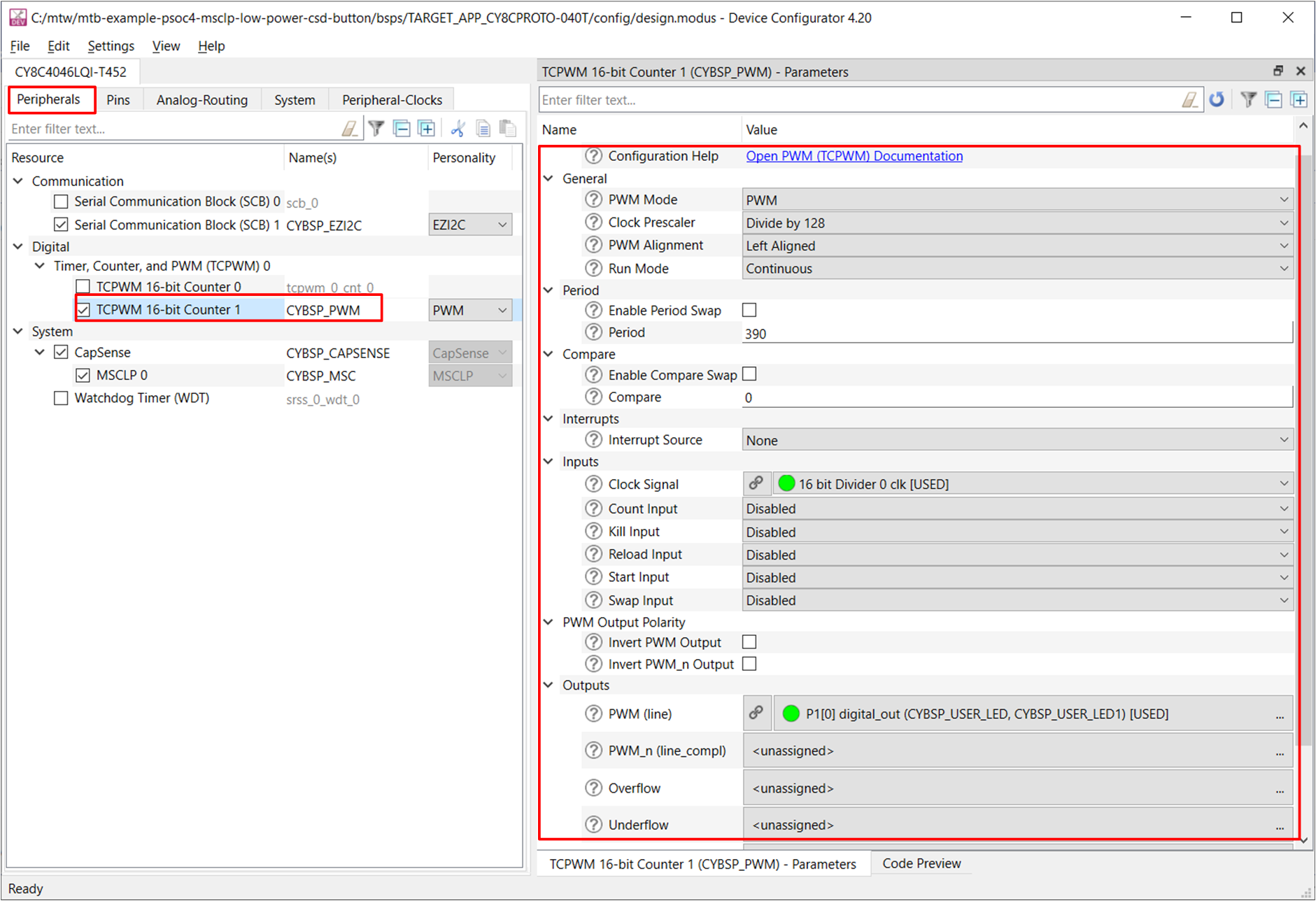This screenshot has height=901, width=1316.
Task: Undock the Parameters panel
Action: click(1278, 71)
